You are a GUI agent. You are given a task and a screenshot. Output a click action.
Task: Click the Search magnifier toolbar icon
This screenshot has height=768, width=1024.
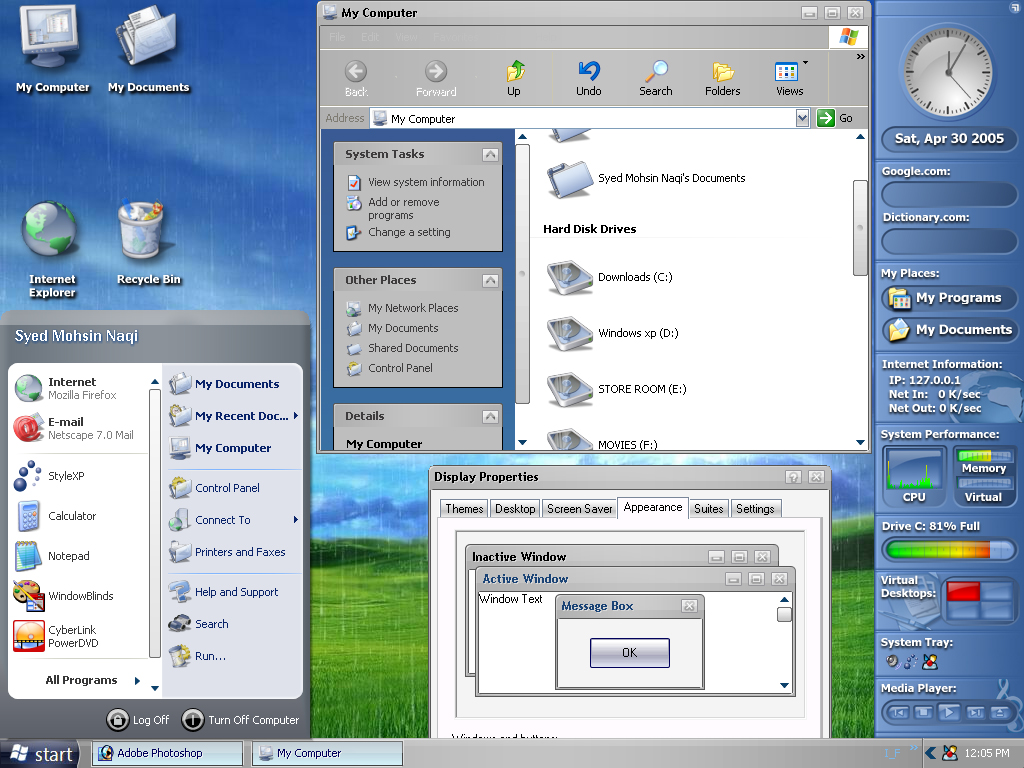(x=656, y=73)
